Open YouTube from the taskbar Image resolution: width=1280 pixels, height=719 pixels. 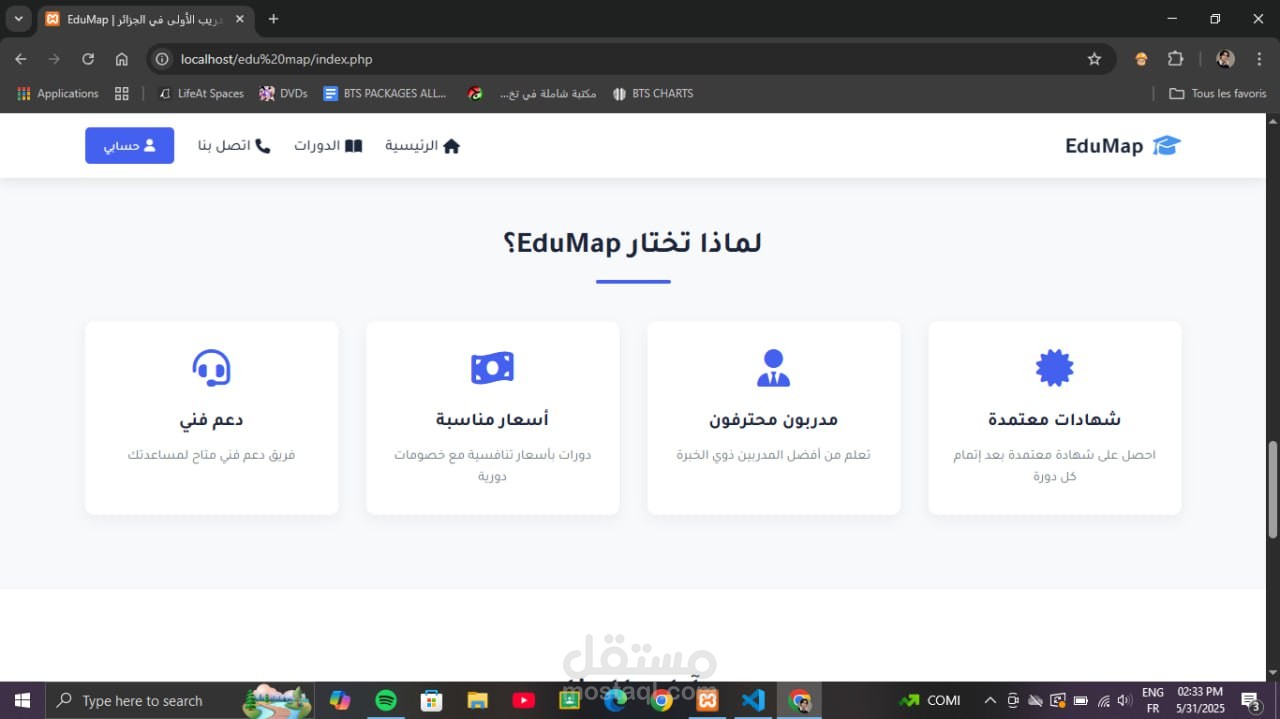(x=523, y=700)
